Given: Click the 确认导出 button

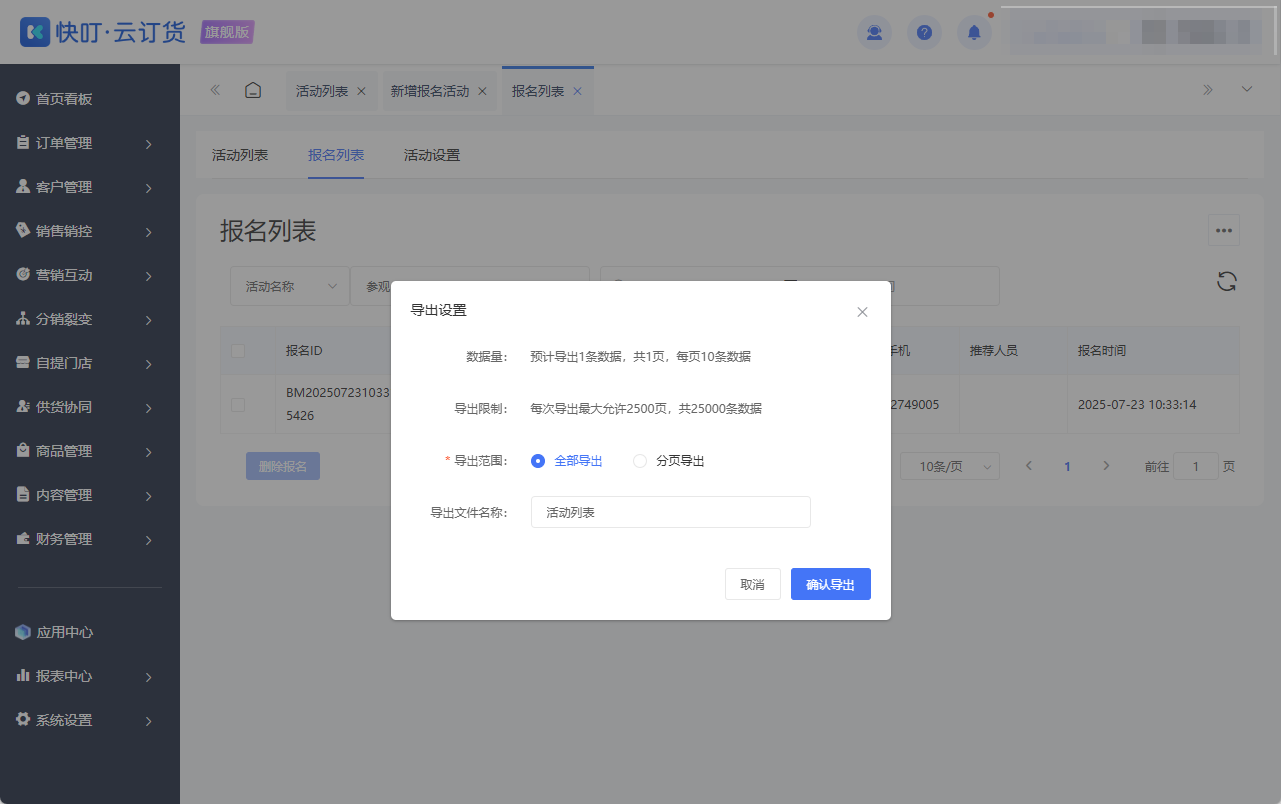Looking at the screenshot, I should tap(831, 584).
